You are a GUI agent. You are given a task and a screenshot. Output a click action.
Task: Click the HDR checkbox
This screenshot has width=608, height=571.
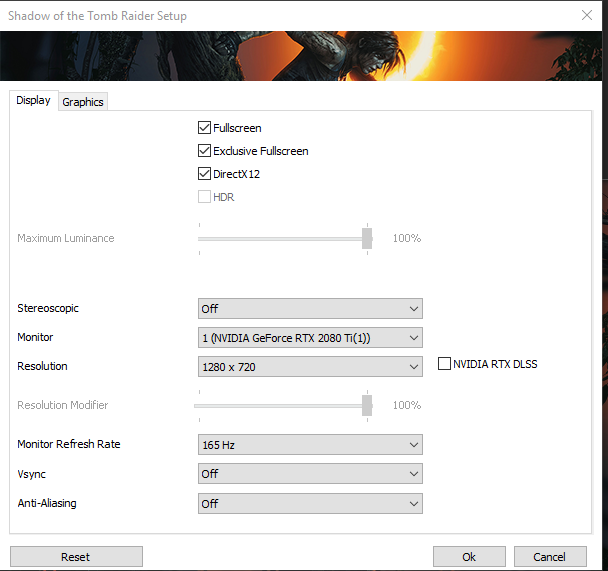tap(204, 197)
